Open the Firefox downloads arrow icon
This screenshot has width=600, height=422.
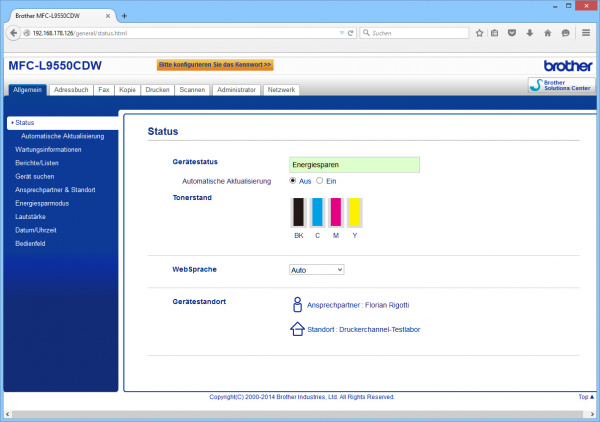coord(529,33)
